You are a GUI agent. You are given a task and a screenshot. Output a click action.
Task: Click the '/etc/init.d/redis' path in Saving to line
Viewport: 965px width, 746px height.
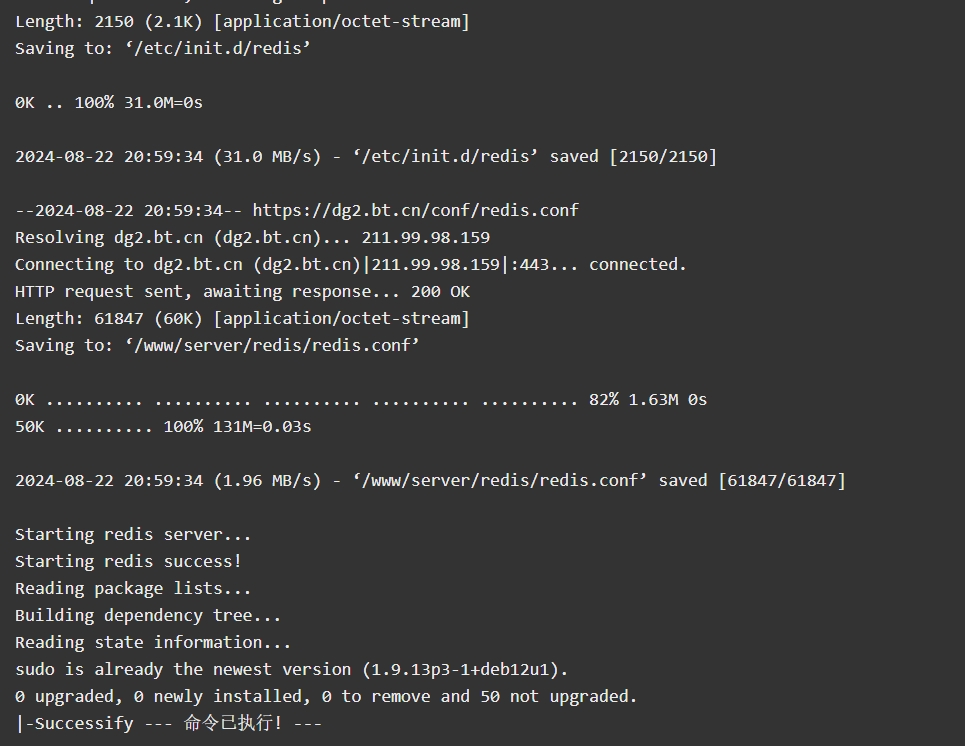pos(218,49)
